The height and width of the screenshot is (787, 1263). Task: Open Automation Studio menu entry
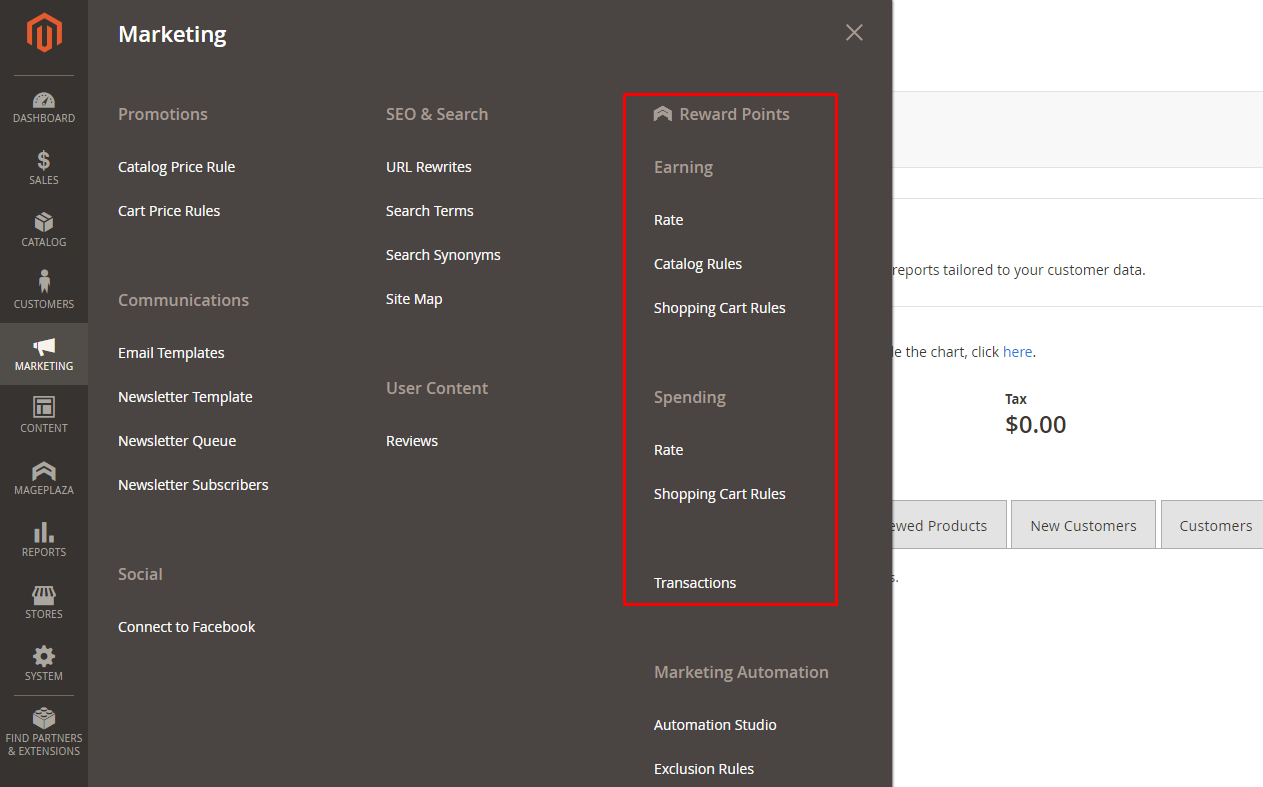[x=715, y=725]
